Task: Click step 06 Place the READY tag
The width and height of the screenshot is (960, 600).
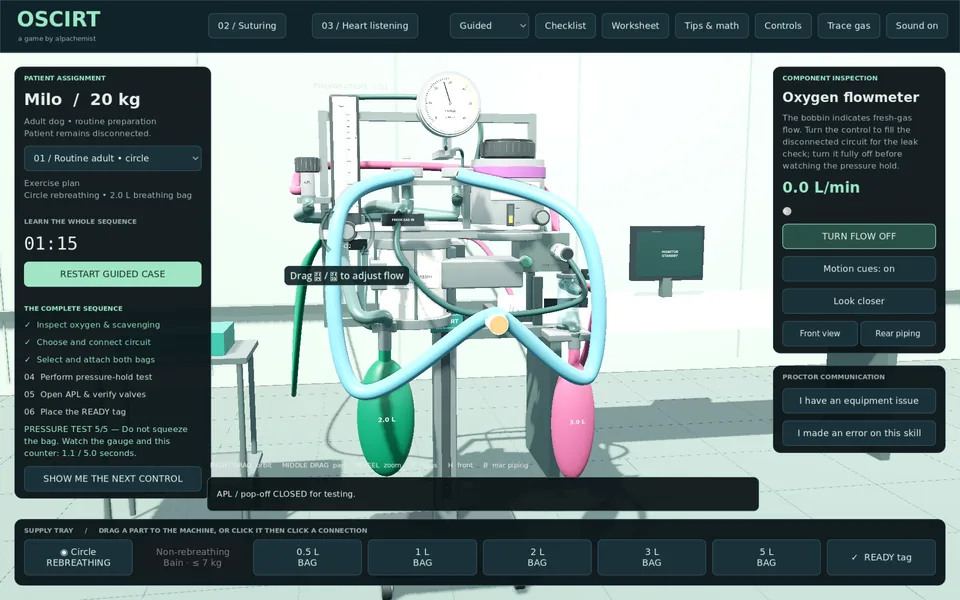Action: pos(75,412)
